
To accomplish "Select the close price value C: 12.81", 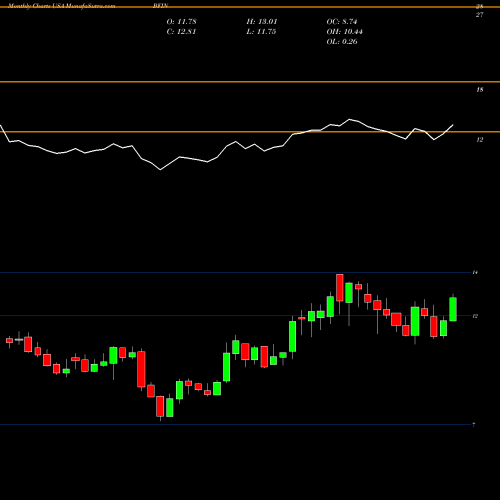I will pyautogui.click(x=181, y=32).
